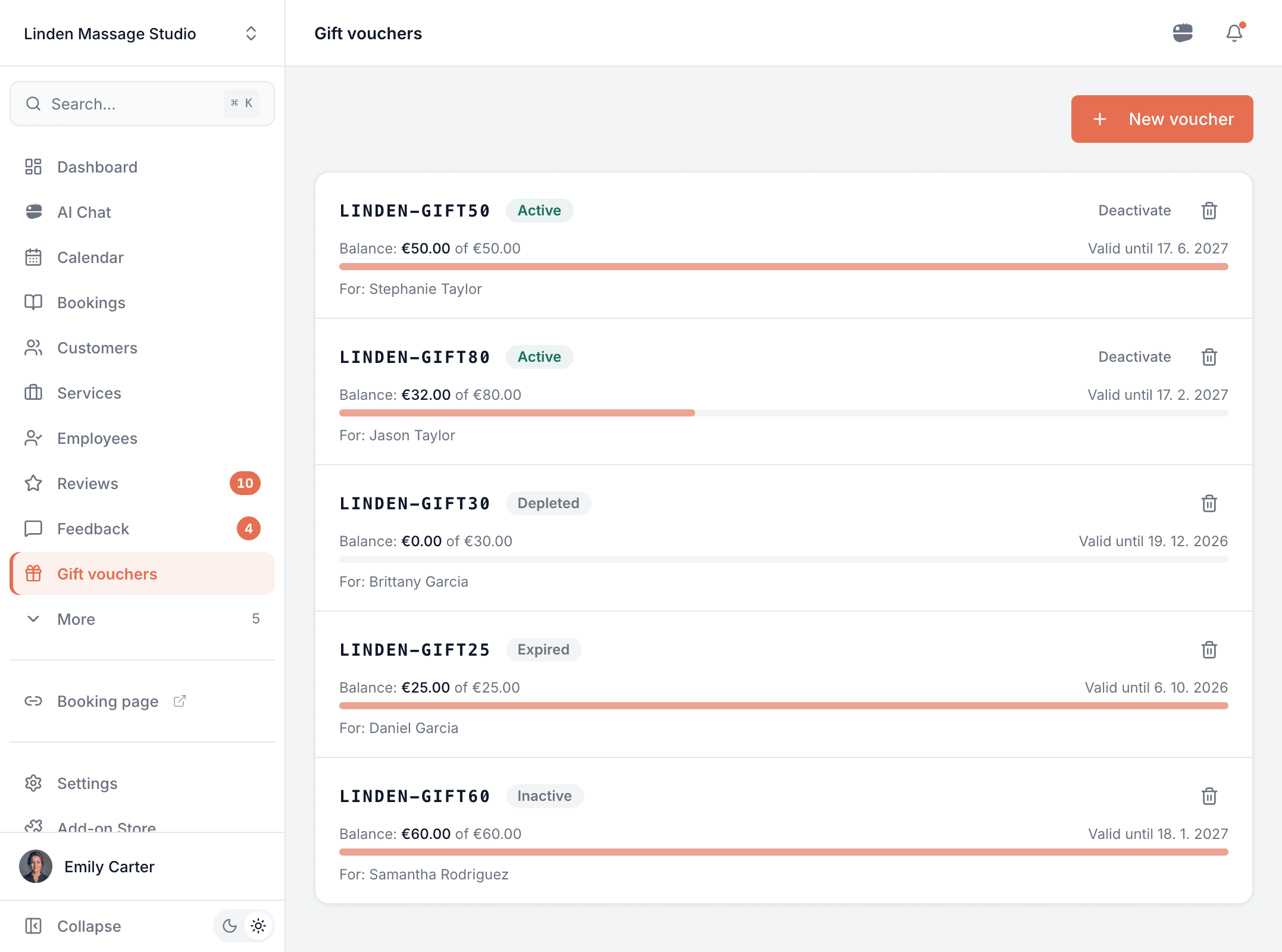The image size is (1282, 952).
Task: Delete the LINDEN-GIFT50 voucher trash icon
Action: click(1209, 211)
